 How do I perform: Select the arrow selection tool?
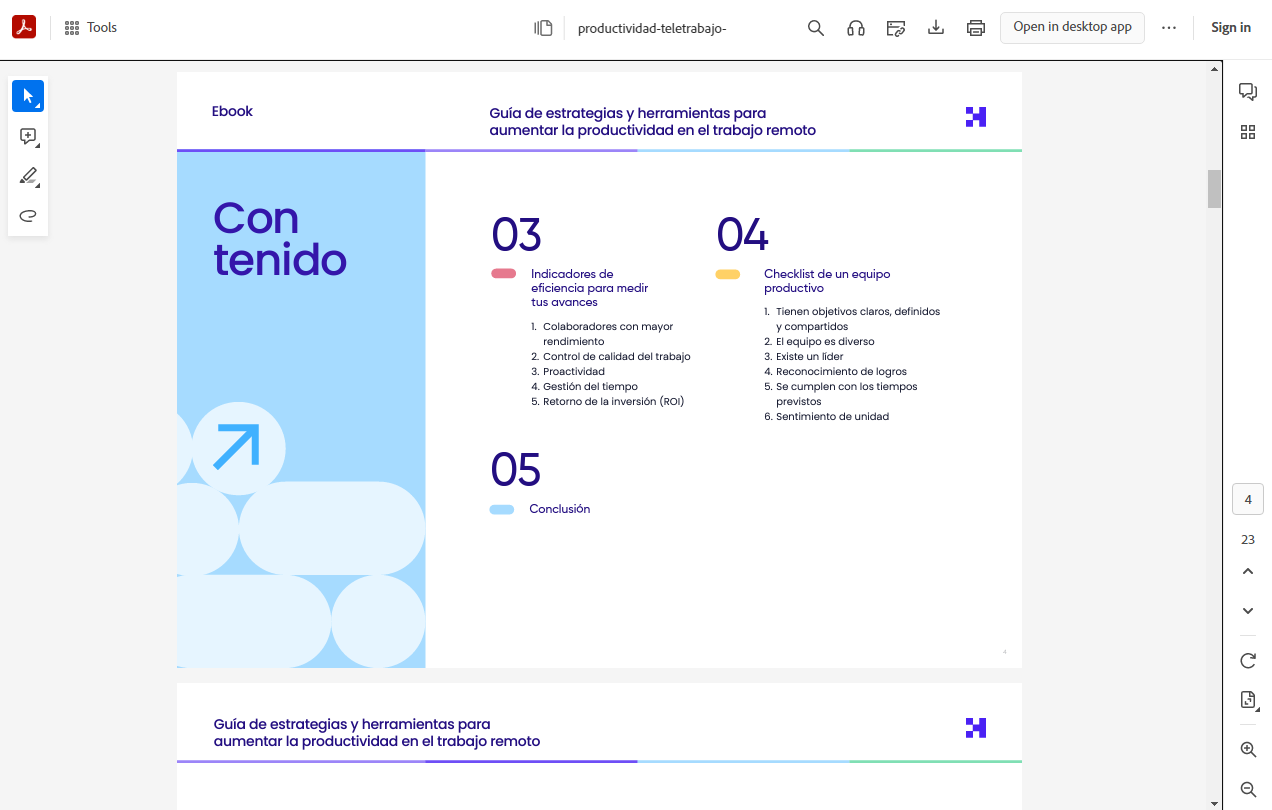pos(27,95)
